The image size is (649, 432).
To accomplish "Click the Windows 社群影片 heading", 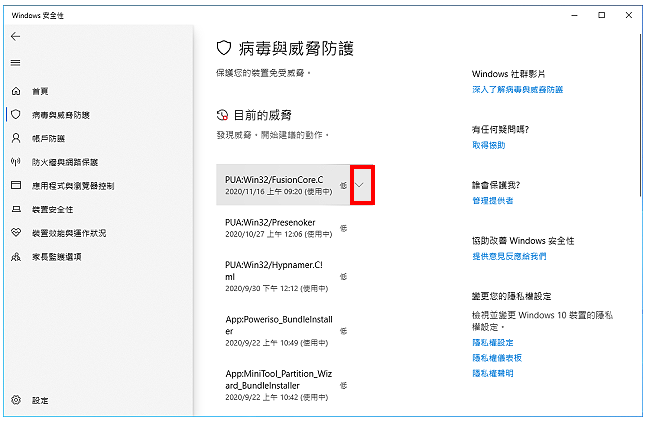I will (x=508, y=74).
